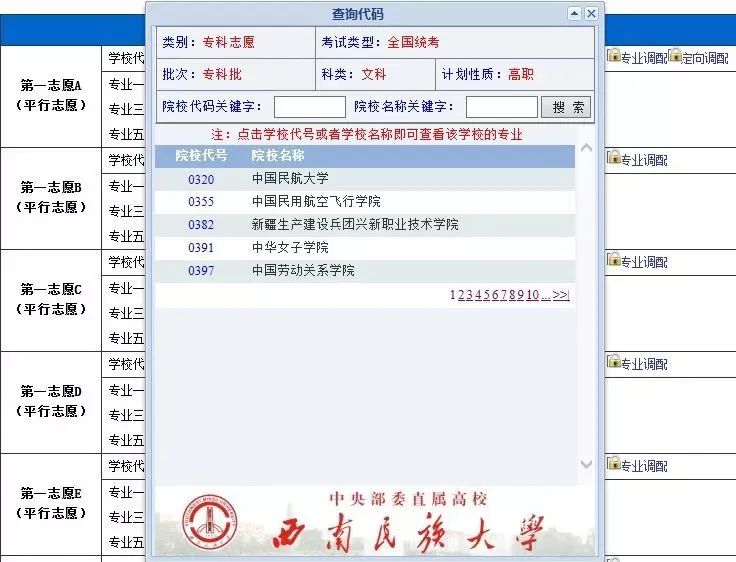Focus the 院校名称关键字 input field
Viewport: 736px width, 562px height.
click(501, 107)
